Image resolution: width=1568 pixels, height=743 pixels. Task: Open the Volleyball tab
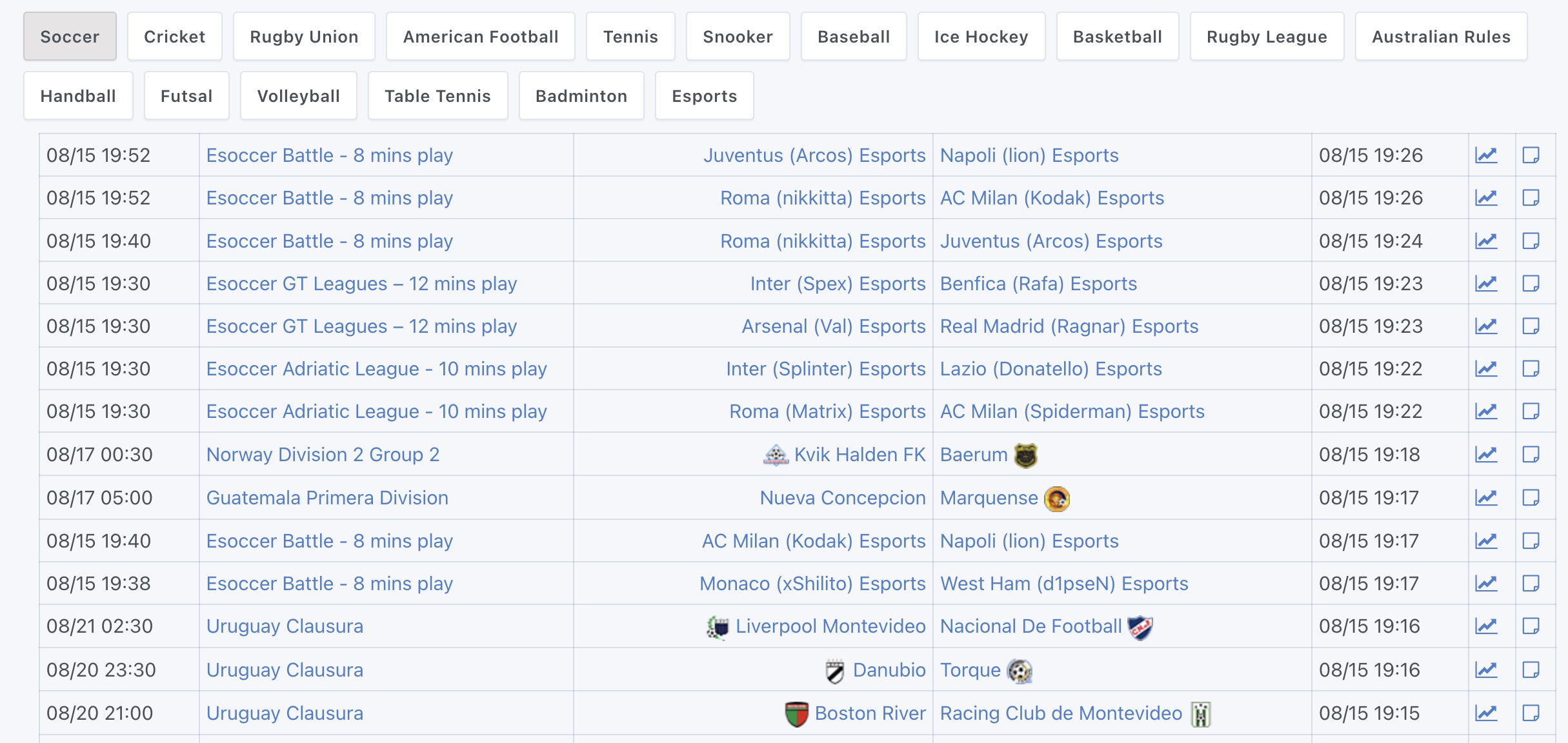(299, 95)
